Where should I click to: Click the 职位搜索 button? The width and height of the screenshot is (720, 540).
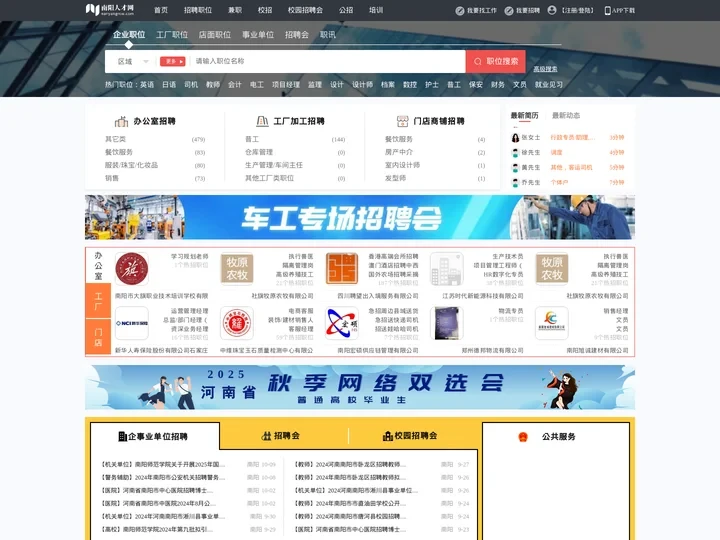click(x=495, y=62)
